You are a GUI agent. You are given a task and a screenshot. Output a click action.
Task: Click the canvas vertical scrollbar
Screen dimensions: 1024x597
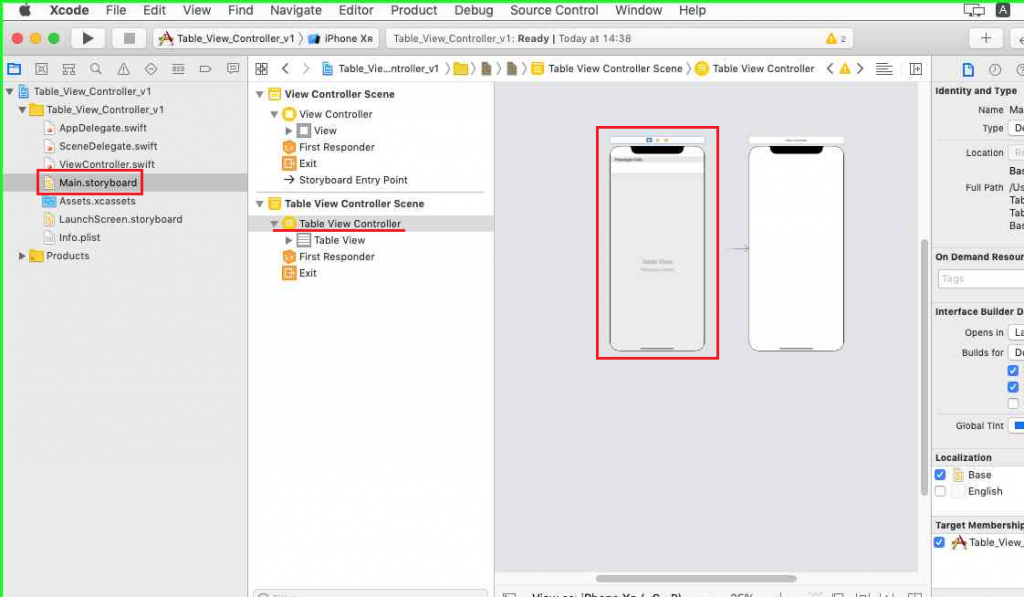[x=924, y=368]
